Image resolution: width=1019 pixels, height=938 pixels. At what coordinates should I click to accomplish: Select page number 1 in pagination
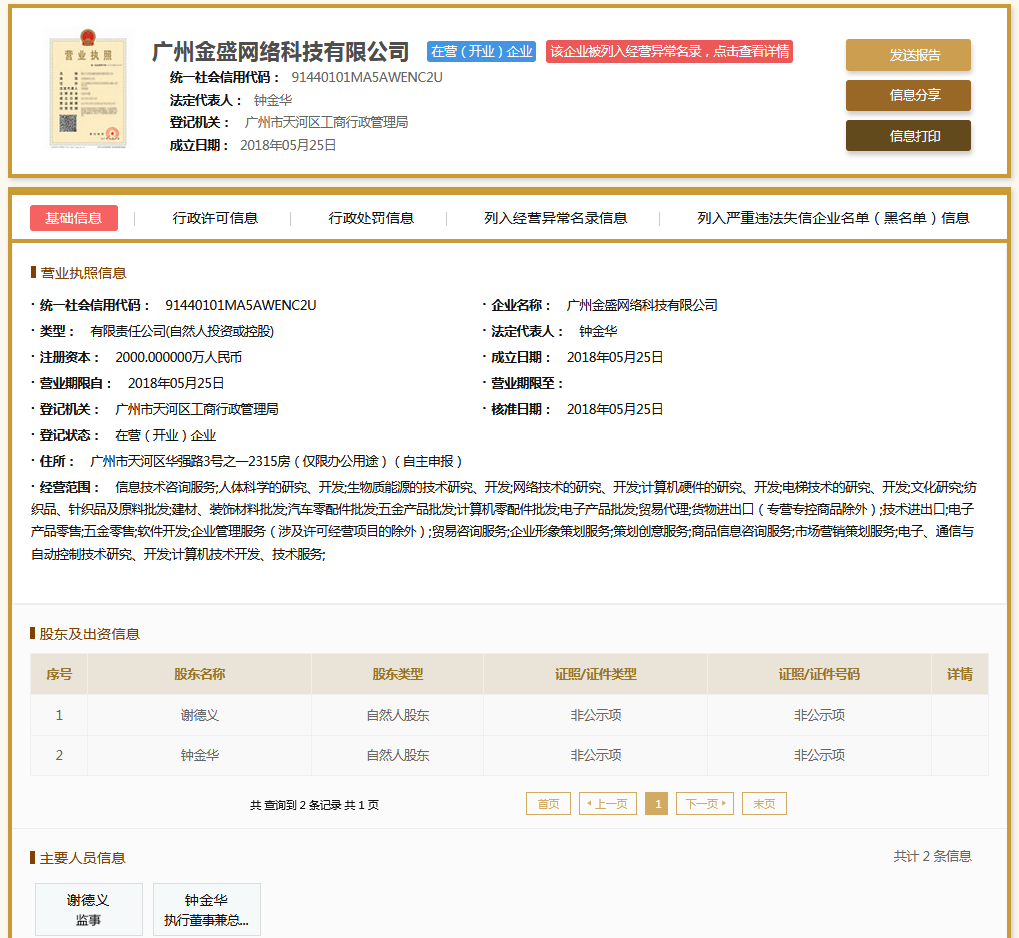pos(656,803)
